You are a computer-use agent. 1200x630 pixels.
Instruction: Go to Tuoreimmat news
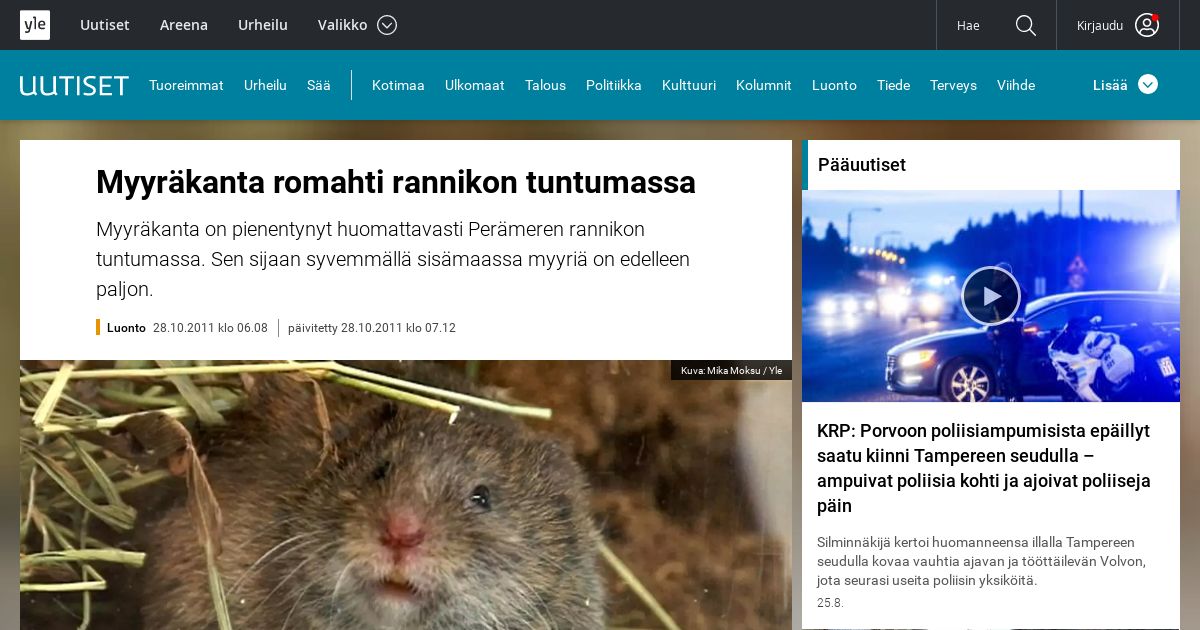coord(186,85)
